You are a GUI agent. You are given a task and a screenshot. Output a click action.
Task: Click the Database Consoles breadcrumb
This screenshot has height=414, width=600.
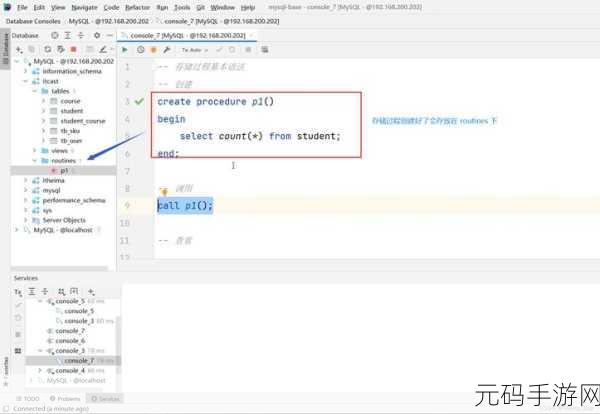coord(33,21)
